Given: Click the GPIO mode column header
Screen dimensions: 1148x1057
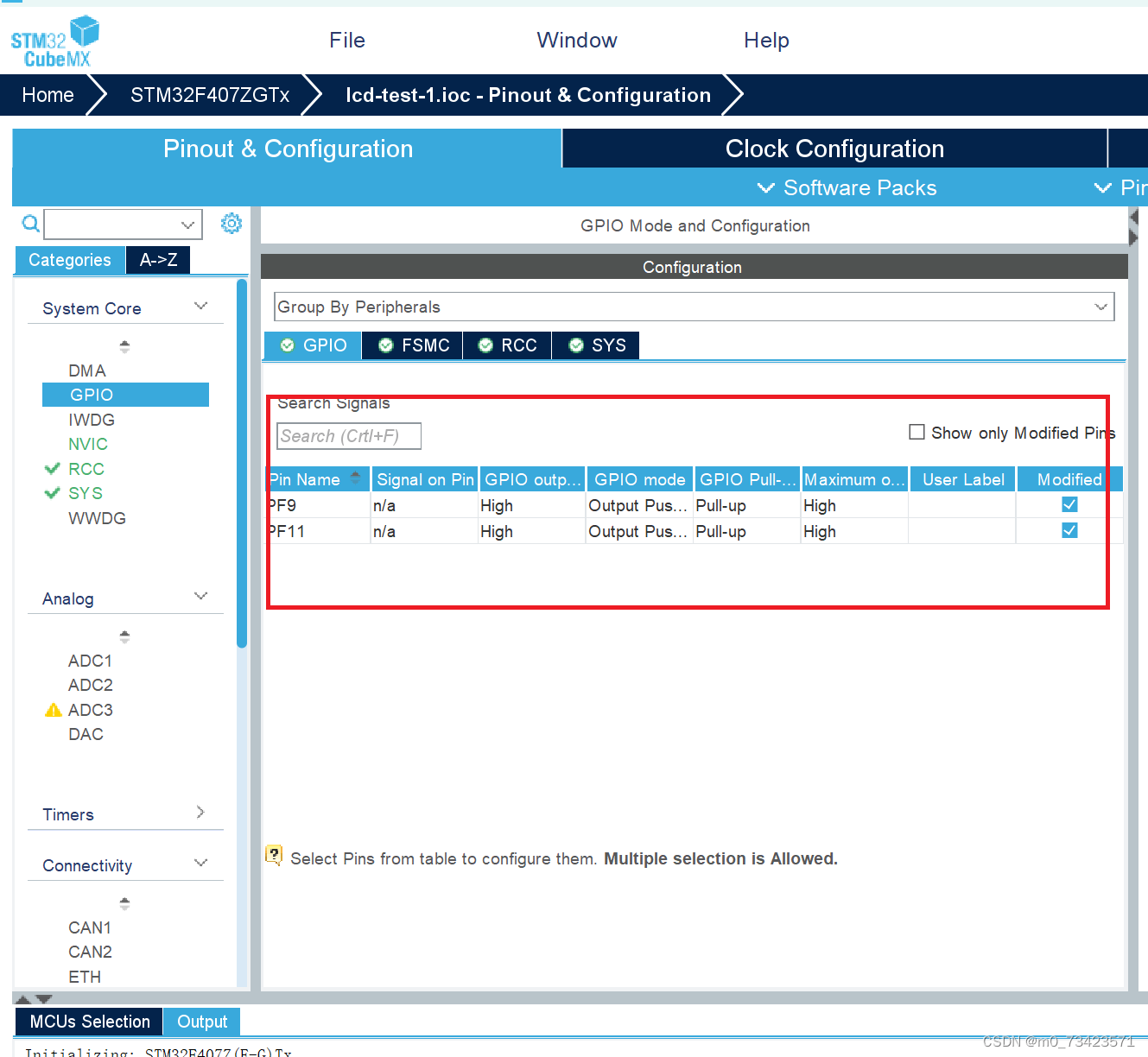Looking at the screenshot, I should pyautogui.click(x=640, y=479).
